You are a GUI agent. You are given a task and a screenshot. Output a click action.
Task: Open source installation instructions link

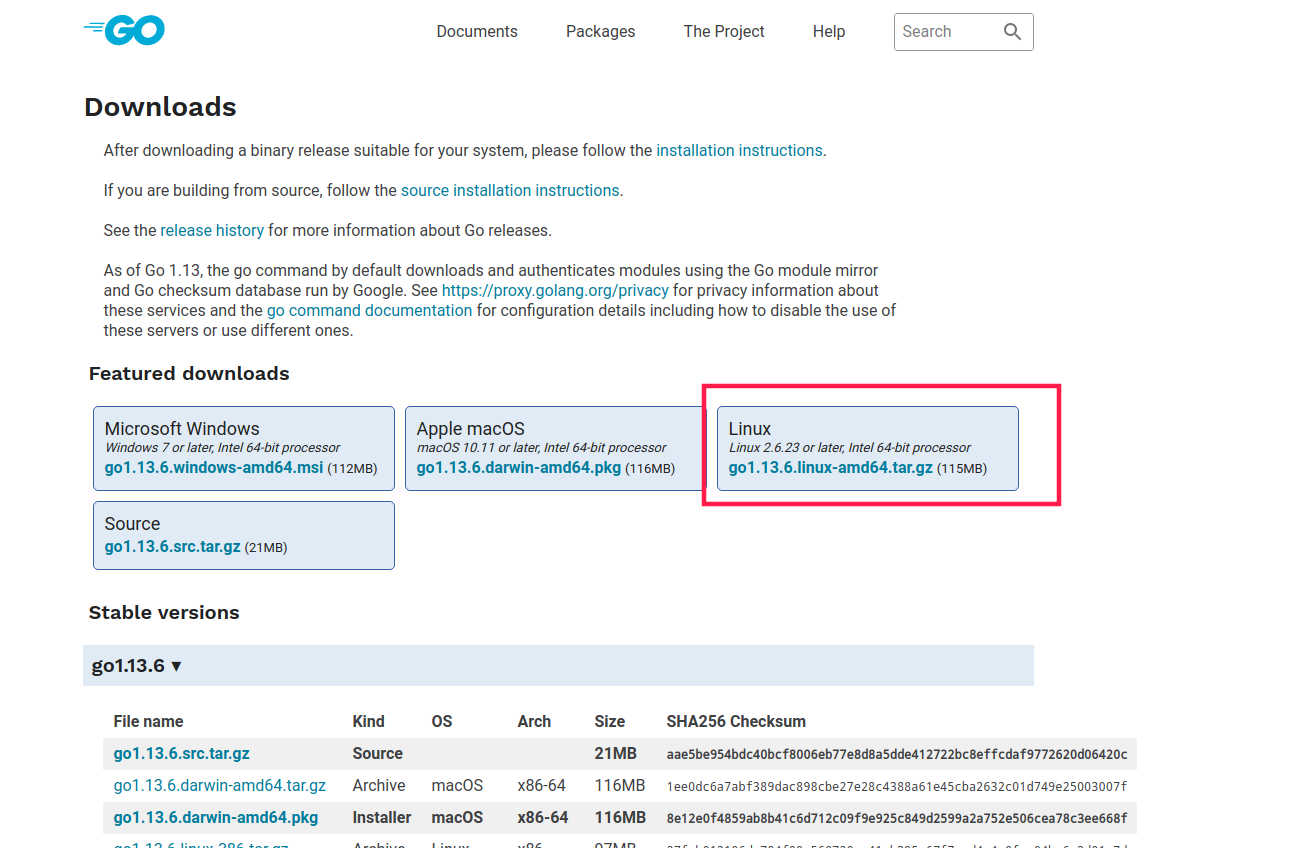tap(510, 190)
